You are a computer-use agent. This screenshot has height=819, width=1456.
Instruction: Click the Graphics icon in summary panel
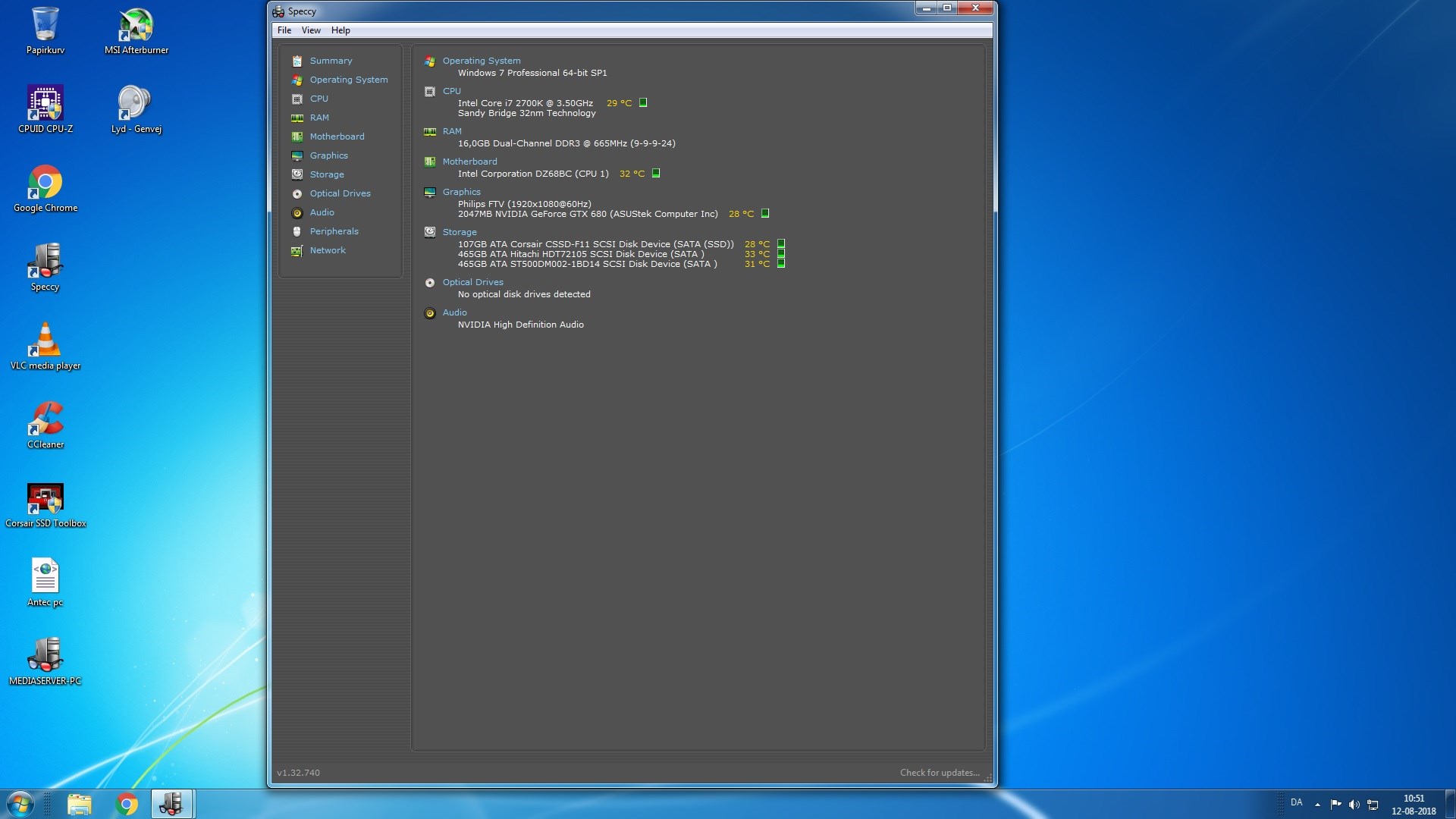[x=430, y=193]
